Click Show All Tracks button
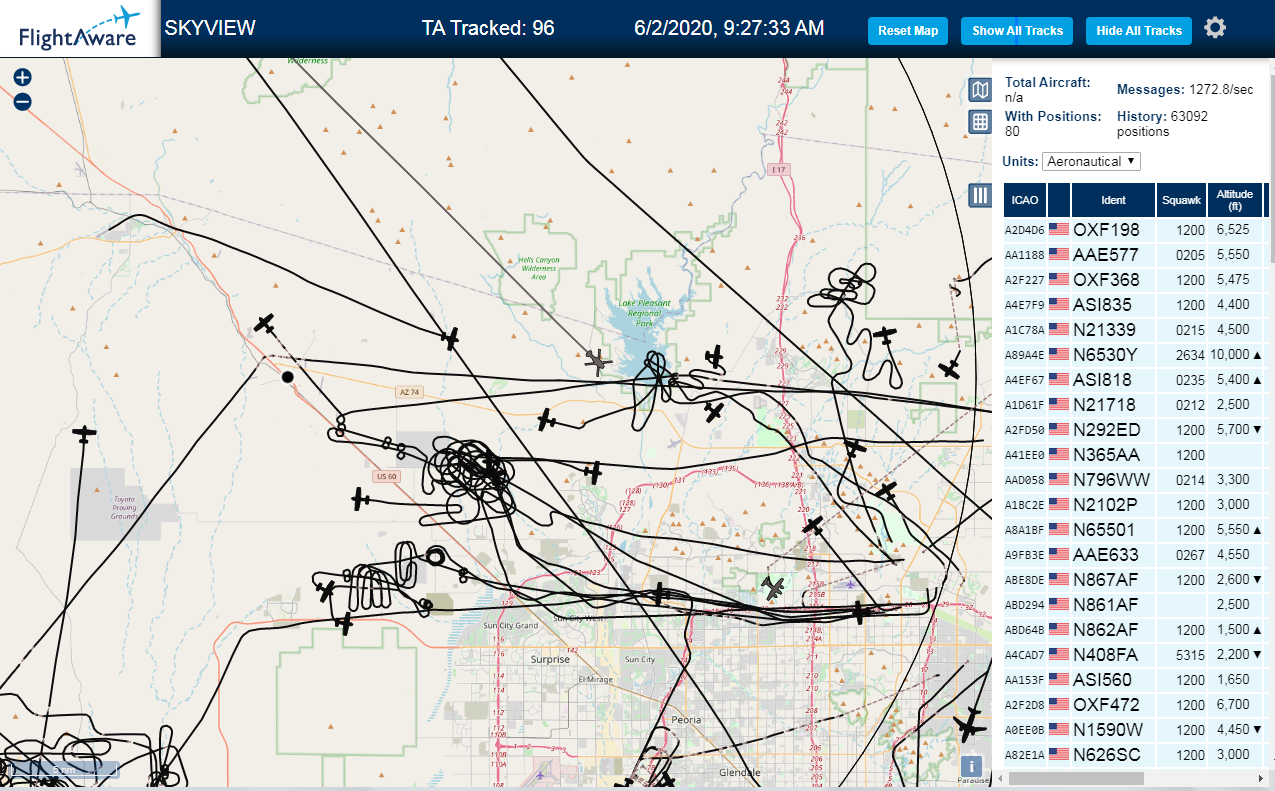This screenshot has width=1275, height=791. [x=1017, y=31]
